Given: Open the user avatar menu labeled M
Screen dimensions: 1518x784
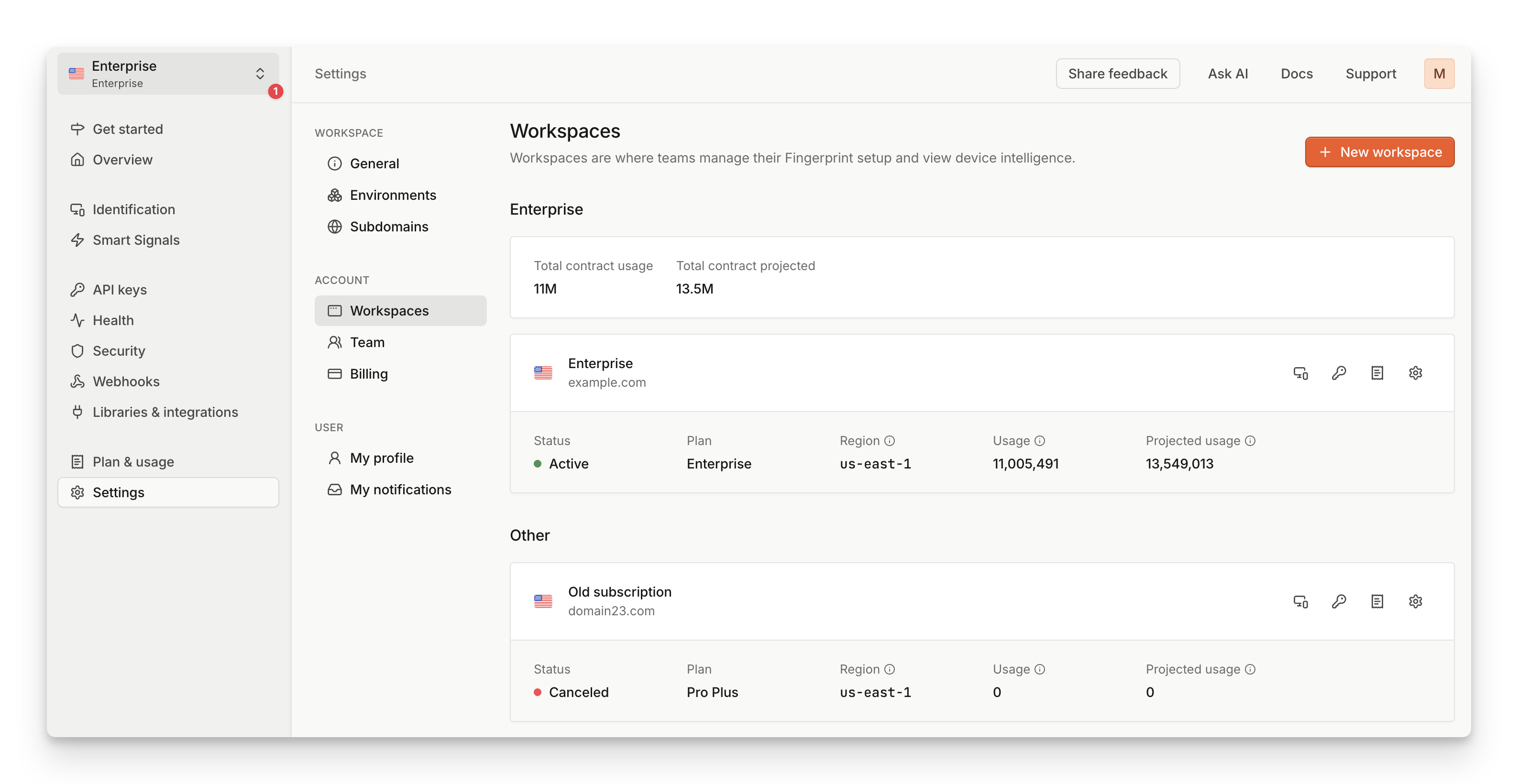Looking at the screenshot, I should [x=1440, y=73].
